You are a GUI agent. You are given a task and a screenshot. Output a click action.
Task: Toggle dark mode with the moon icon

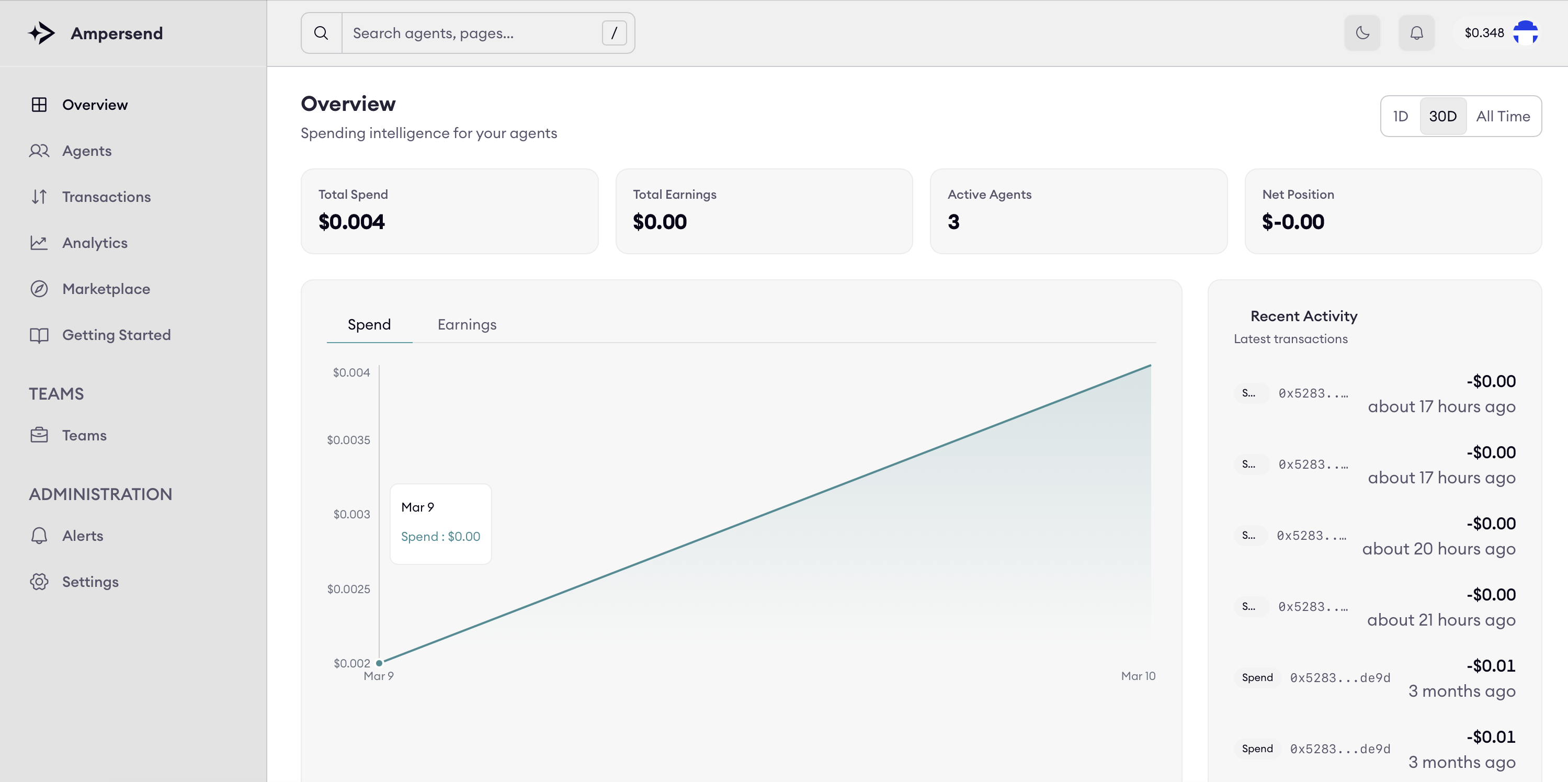[1361, 33]
